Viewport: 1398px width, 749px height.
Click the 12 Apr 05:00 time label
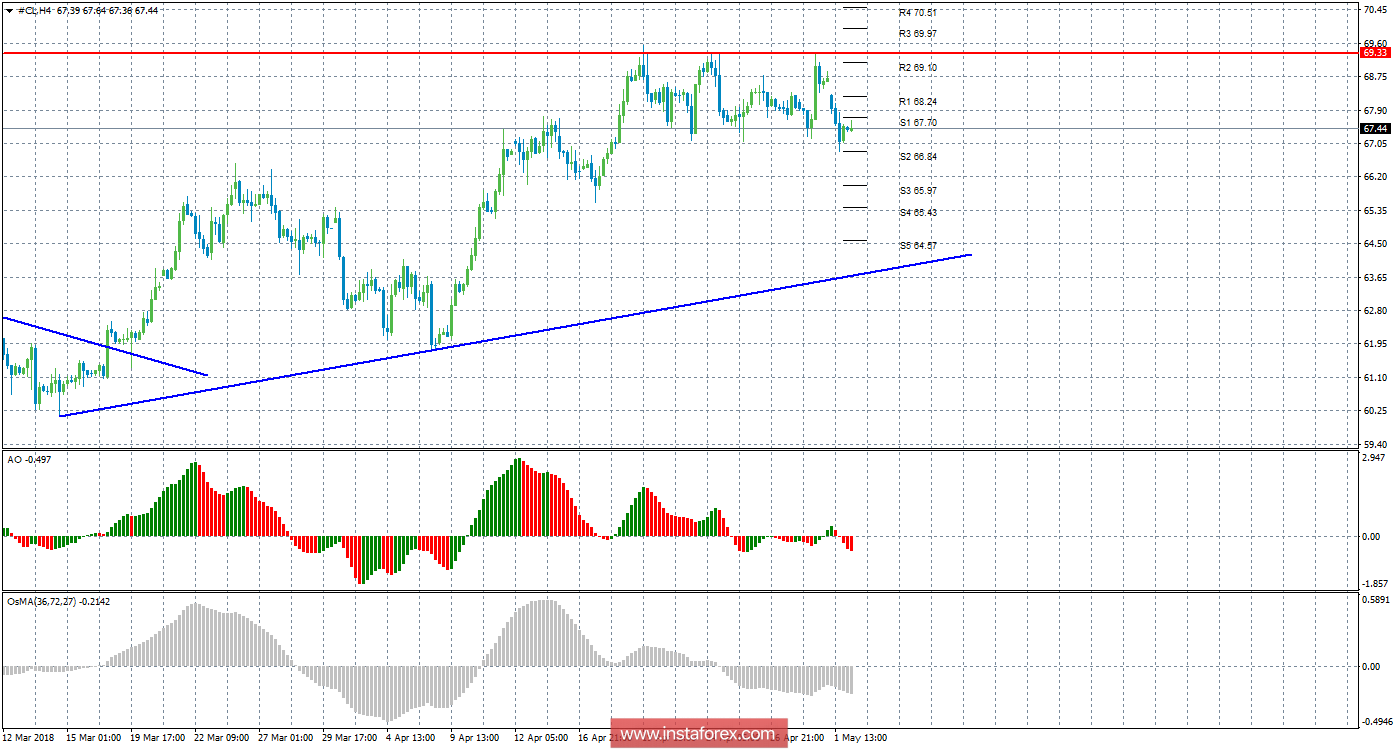pos(541,738)
